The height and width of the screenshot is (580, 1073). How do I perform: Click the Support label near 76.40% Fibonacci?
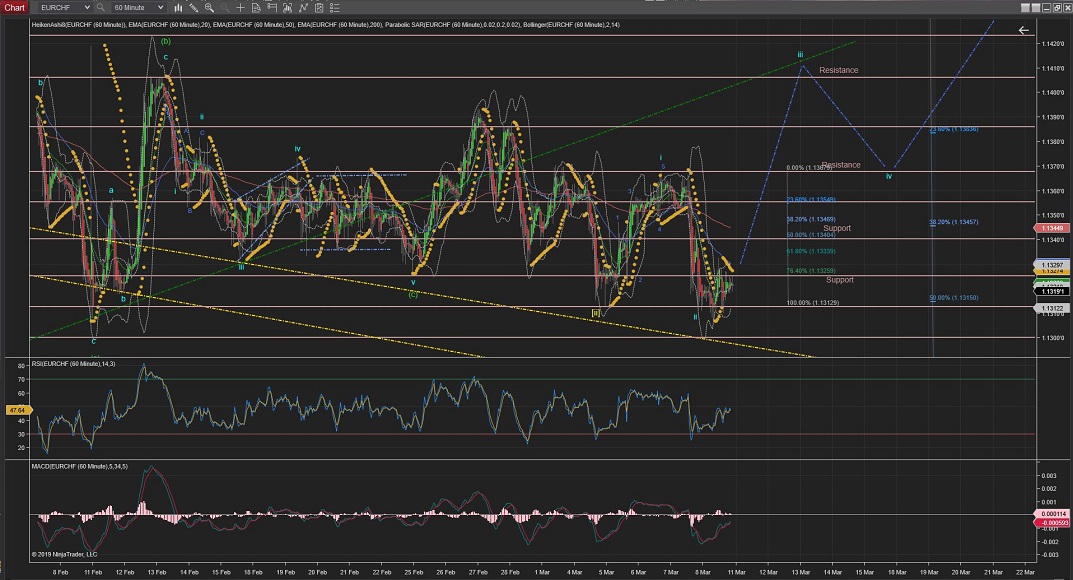[840, 280]
